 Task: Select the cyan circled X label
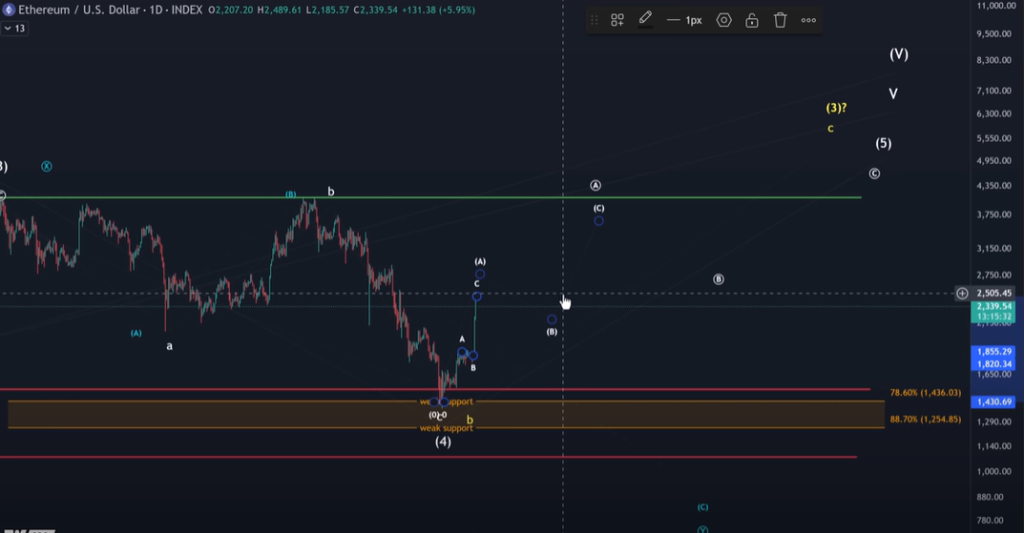[x=46, y=166]
